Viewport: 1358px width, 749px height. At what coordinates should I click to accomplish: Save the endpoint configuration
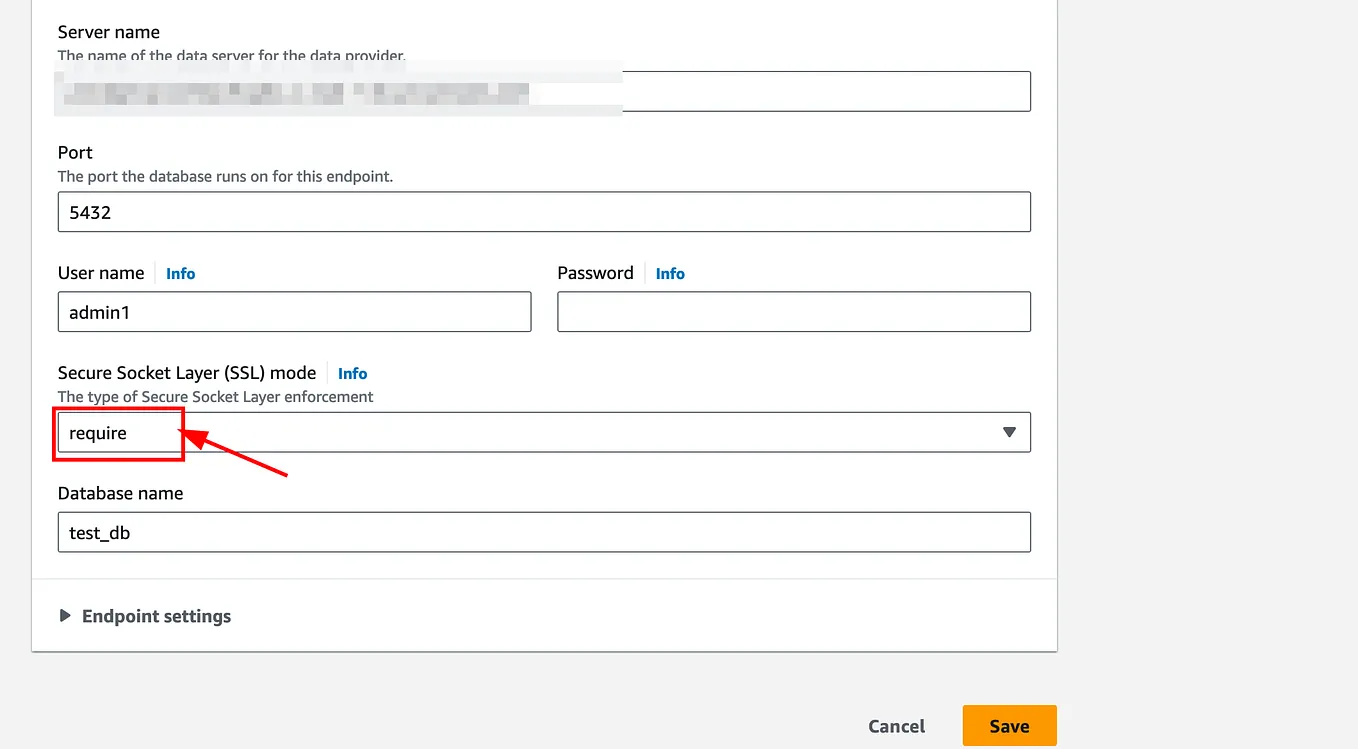point(1009,726)
